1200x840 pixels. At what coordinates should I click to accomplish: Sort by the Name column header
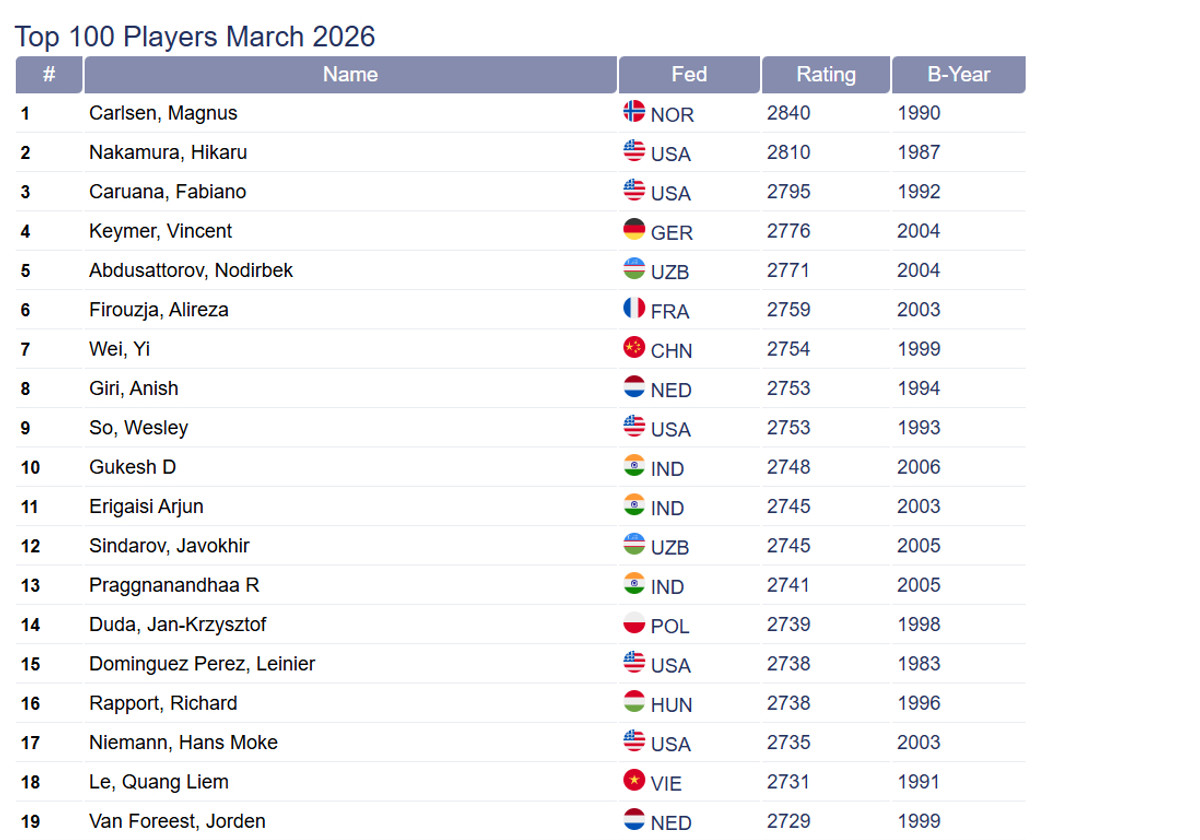click(350, 75)
